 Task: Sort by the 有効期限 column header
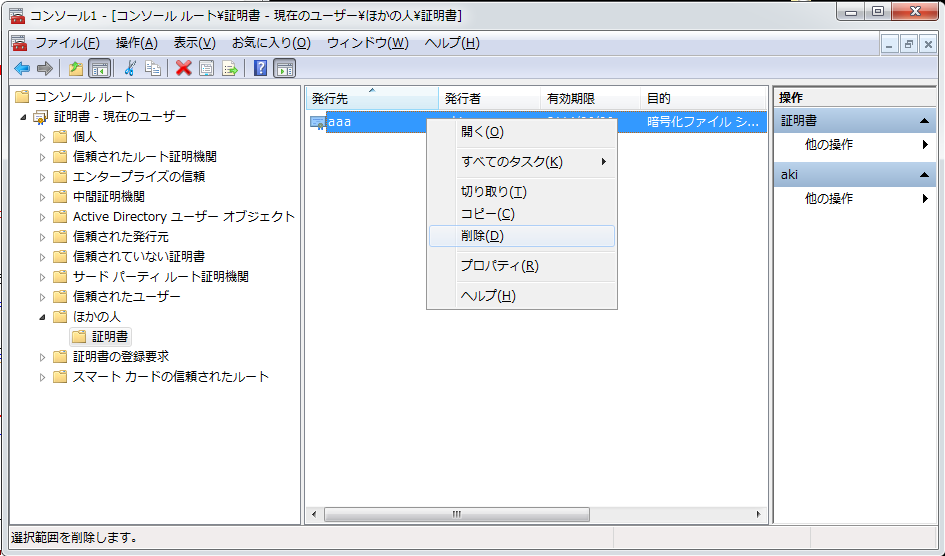571,99
